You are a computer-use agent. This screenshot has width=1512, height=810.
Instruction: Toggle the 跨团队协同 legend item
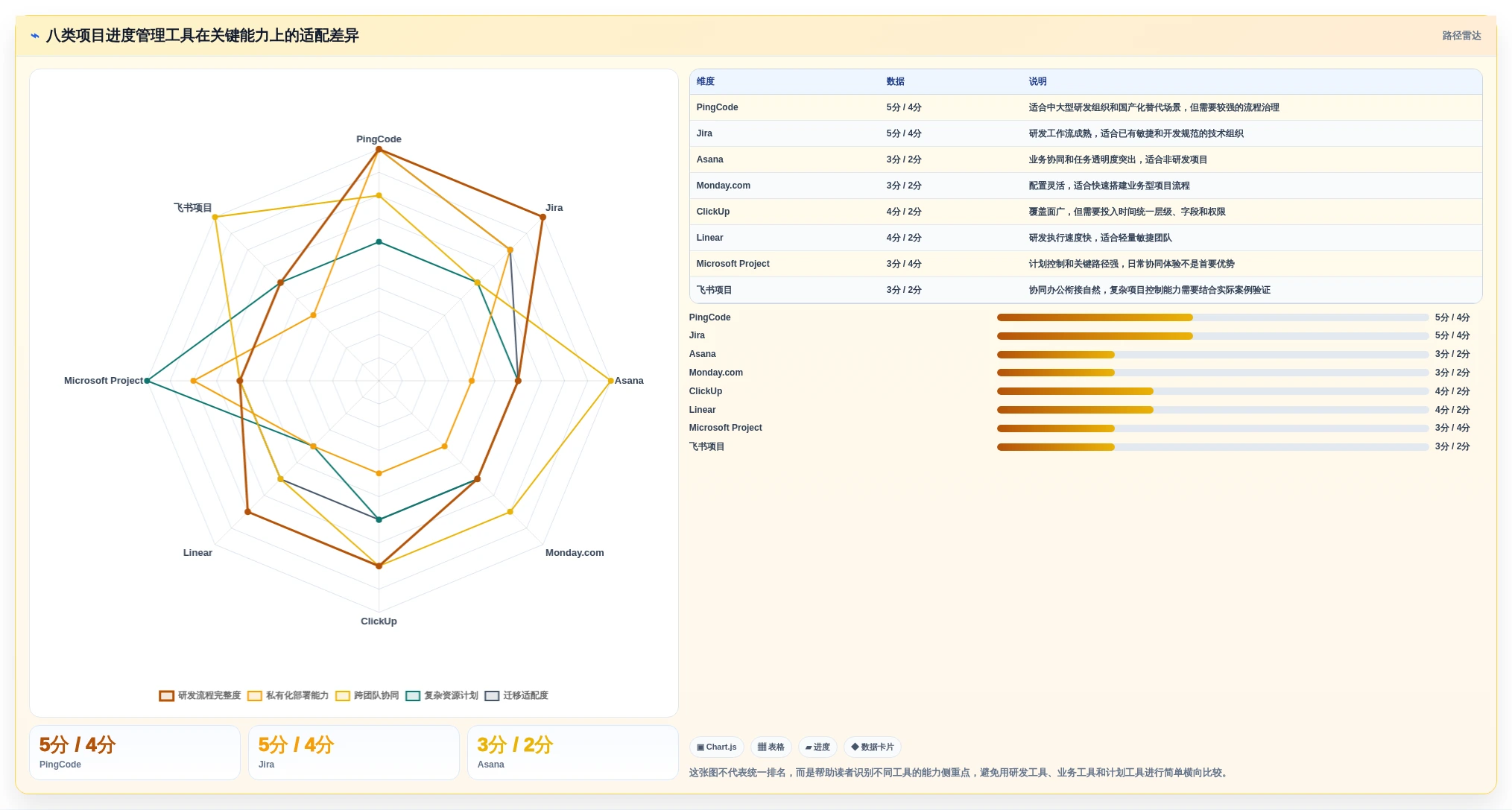367,696
